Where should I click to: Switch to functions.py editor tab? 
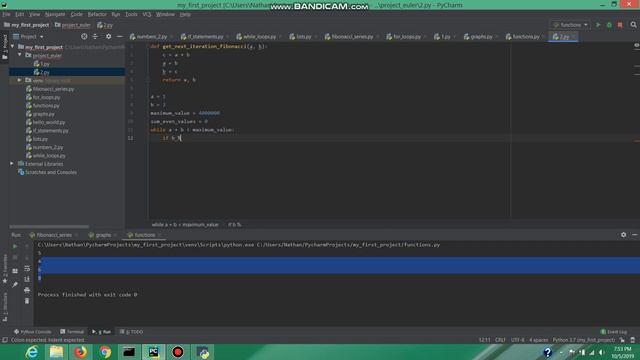point(525,37)
